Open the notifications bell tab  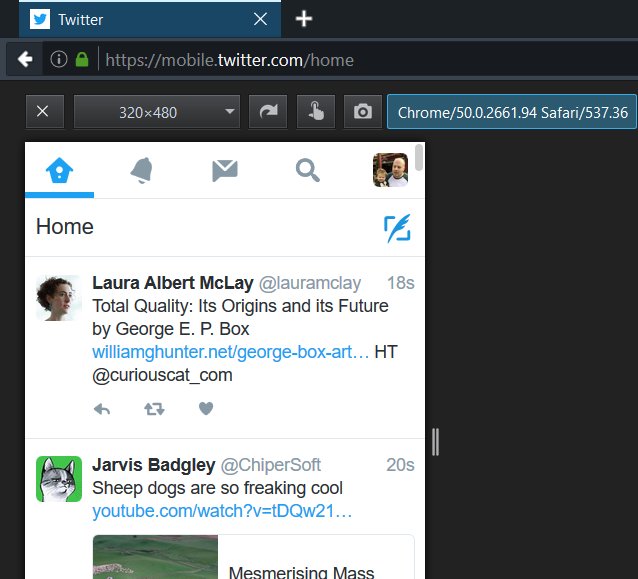pos(142,170)
